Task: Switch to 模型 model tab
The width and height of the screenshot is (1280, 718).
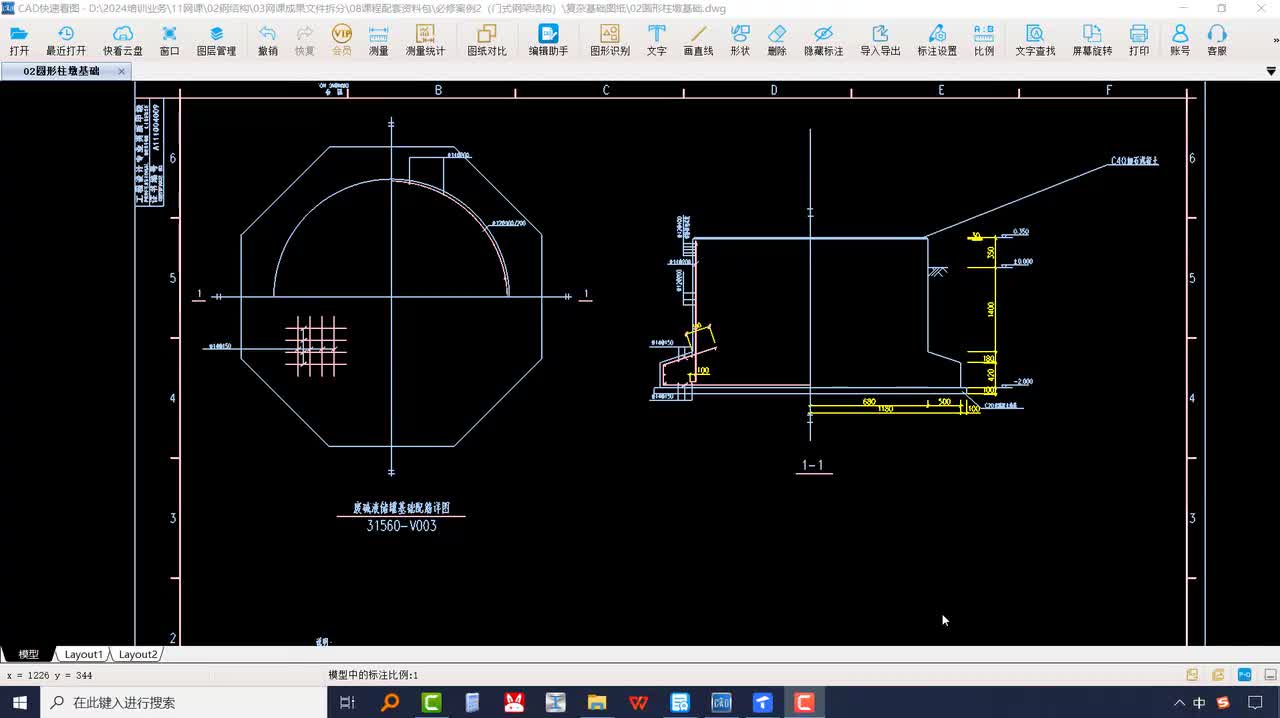Action: (28, 654)
